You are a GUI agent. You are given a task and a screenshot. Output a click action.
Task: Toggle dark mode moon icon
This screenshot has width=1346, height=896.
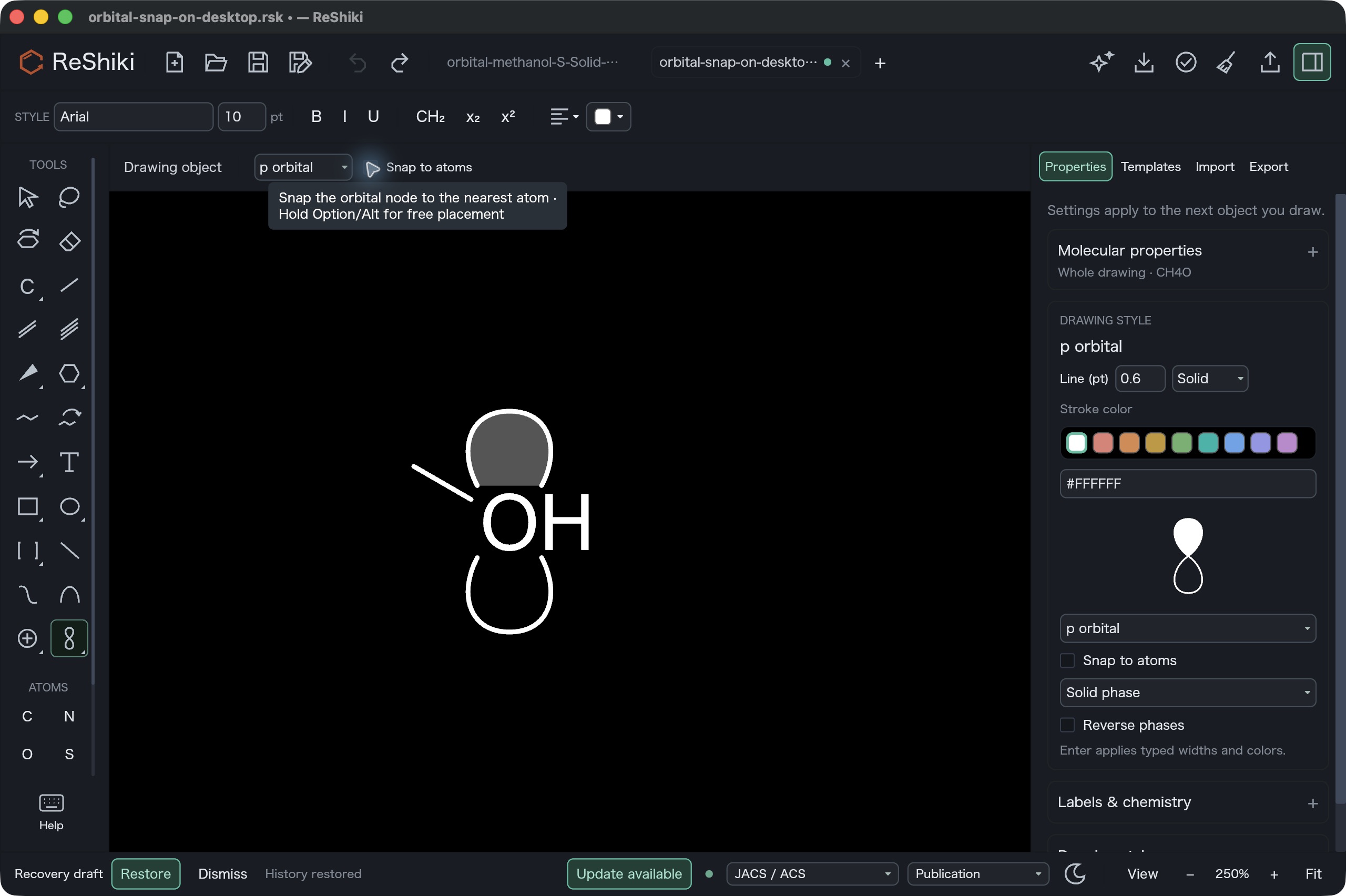coord(1075,874)
